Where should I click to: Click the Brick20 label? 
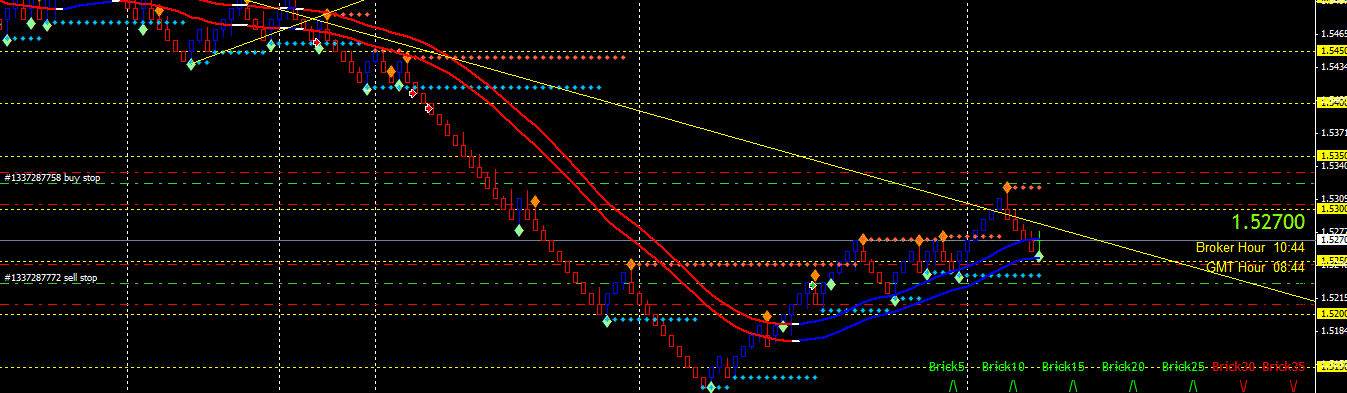[x=1124, y=367]
